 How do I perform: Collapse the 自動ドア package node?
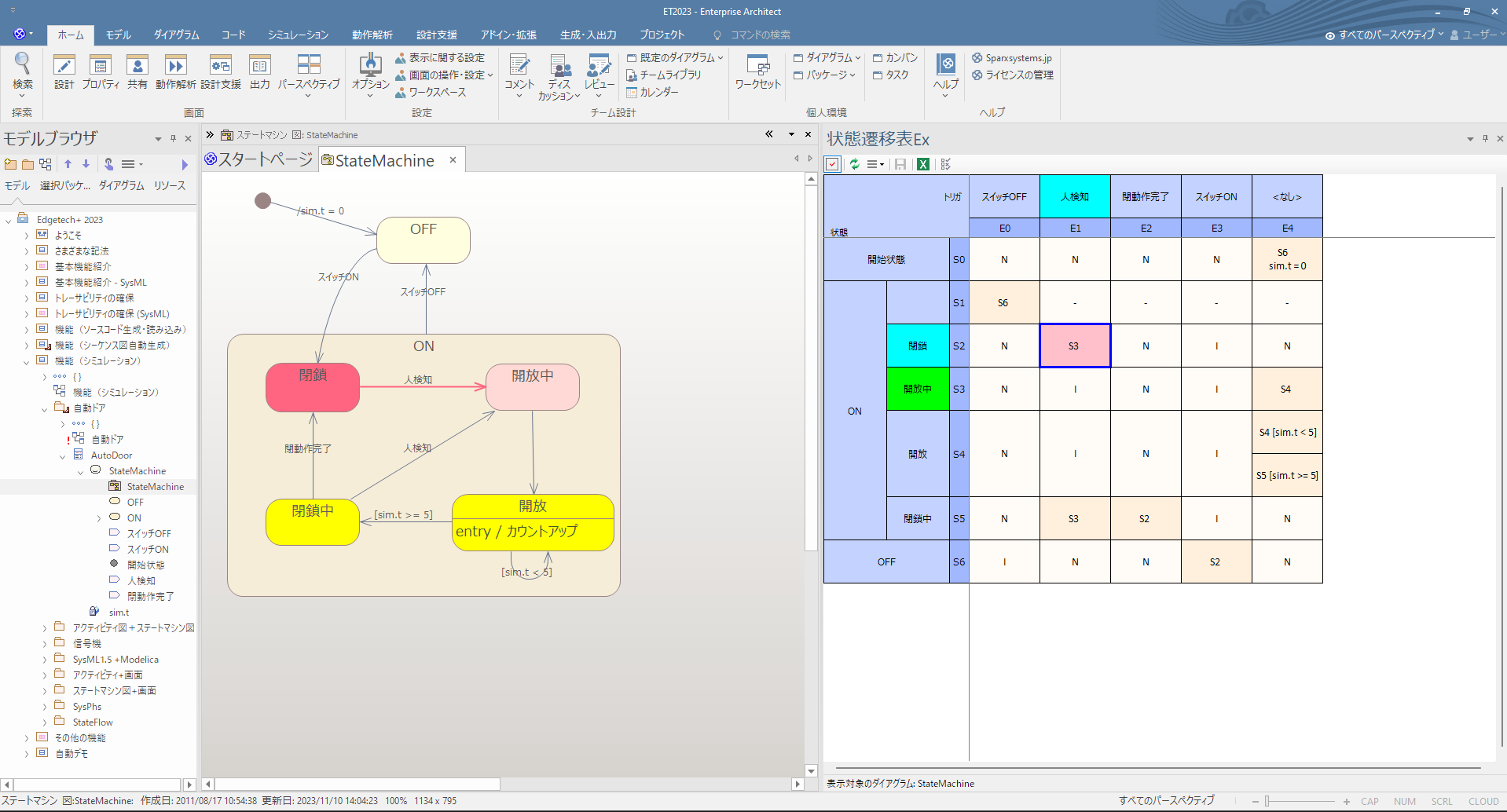(44, 408)
